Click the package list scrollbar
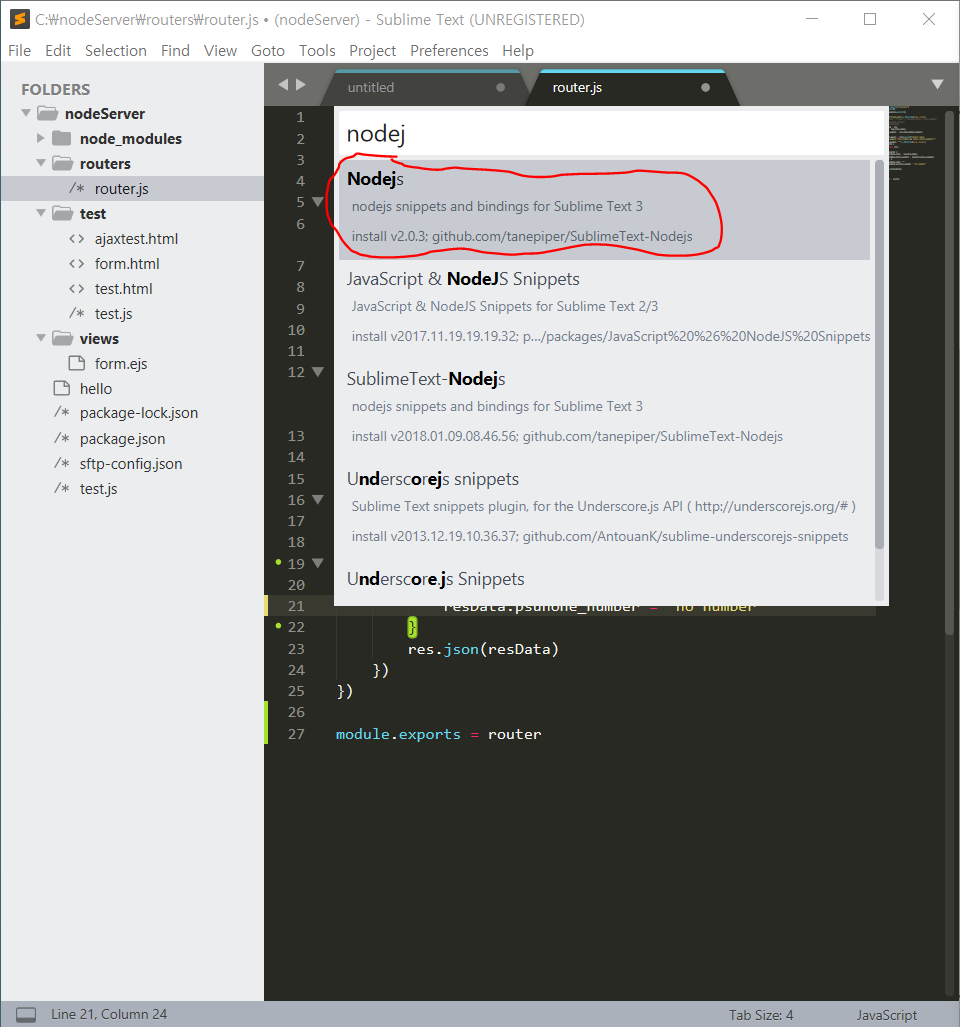960x1027 pixels. (x=879, y=354)
